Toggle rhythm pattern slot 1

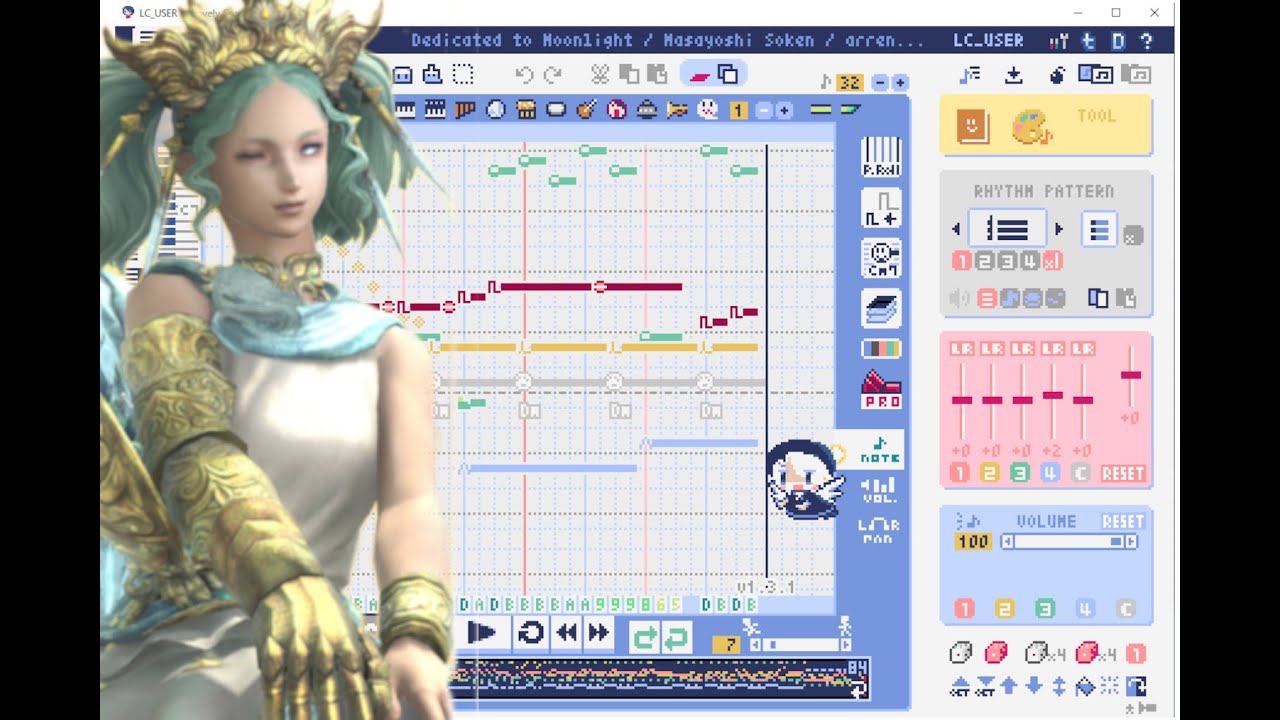[x=961, y=261]
